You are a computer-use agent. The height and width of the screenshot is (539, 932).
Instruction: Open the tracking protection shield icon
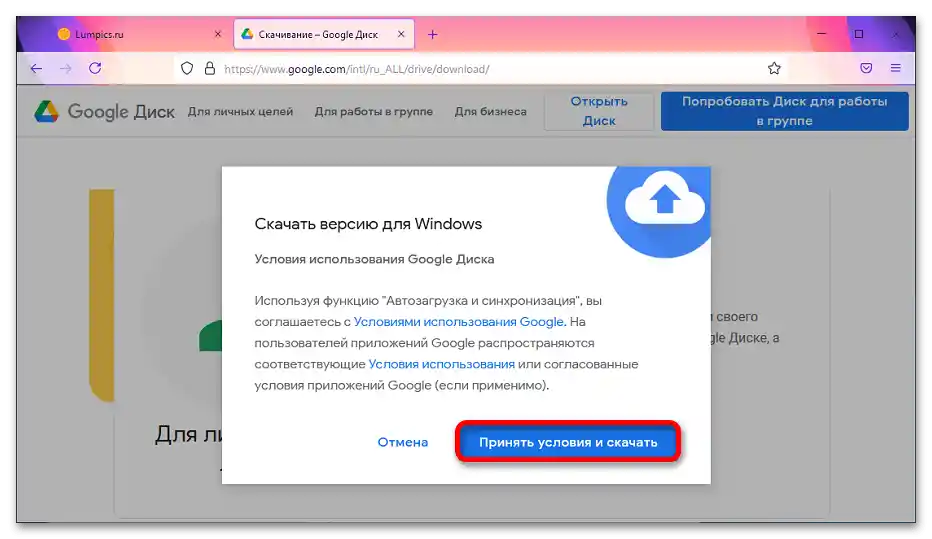(x=187, y=69)
